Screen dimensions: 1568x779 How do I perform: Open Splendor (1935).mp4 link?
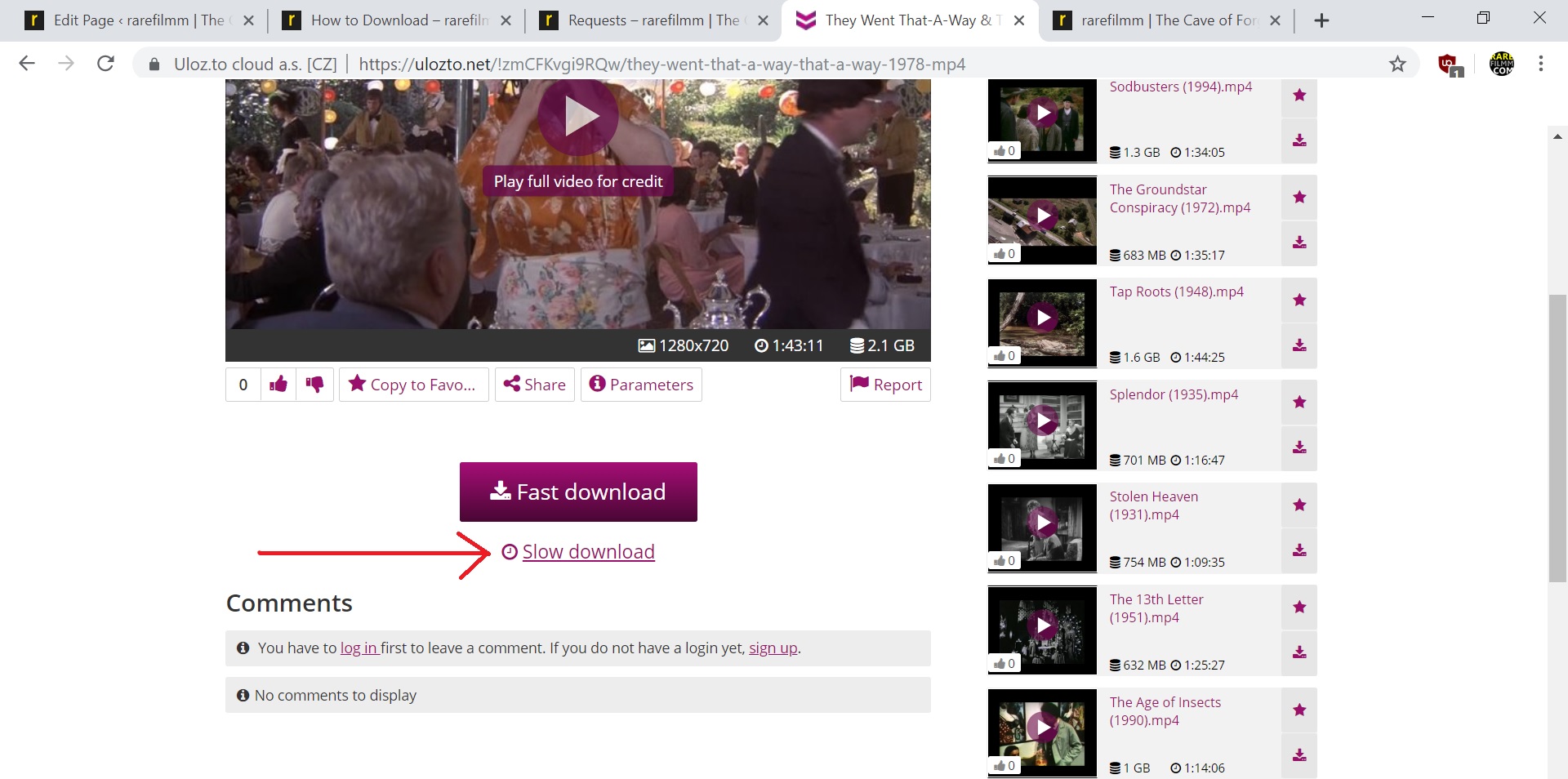tap(1174, 394)
